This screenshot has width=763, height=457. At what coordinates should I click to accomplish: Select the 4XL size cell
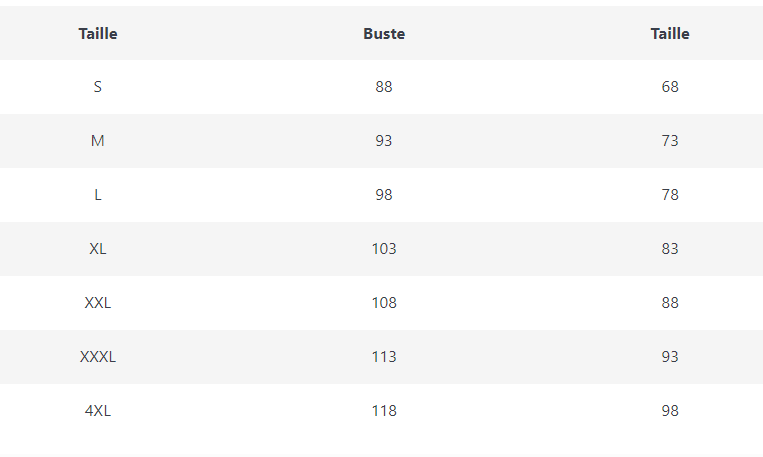click(98, 411)
